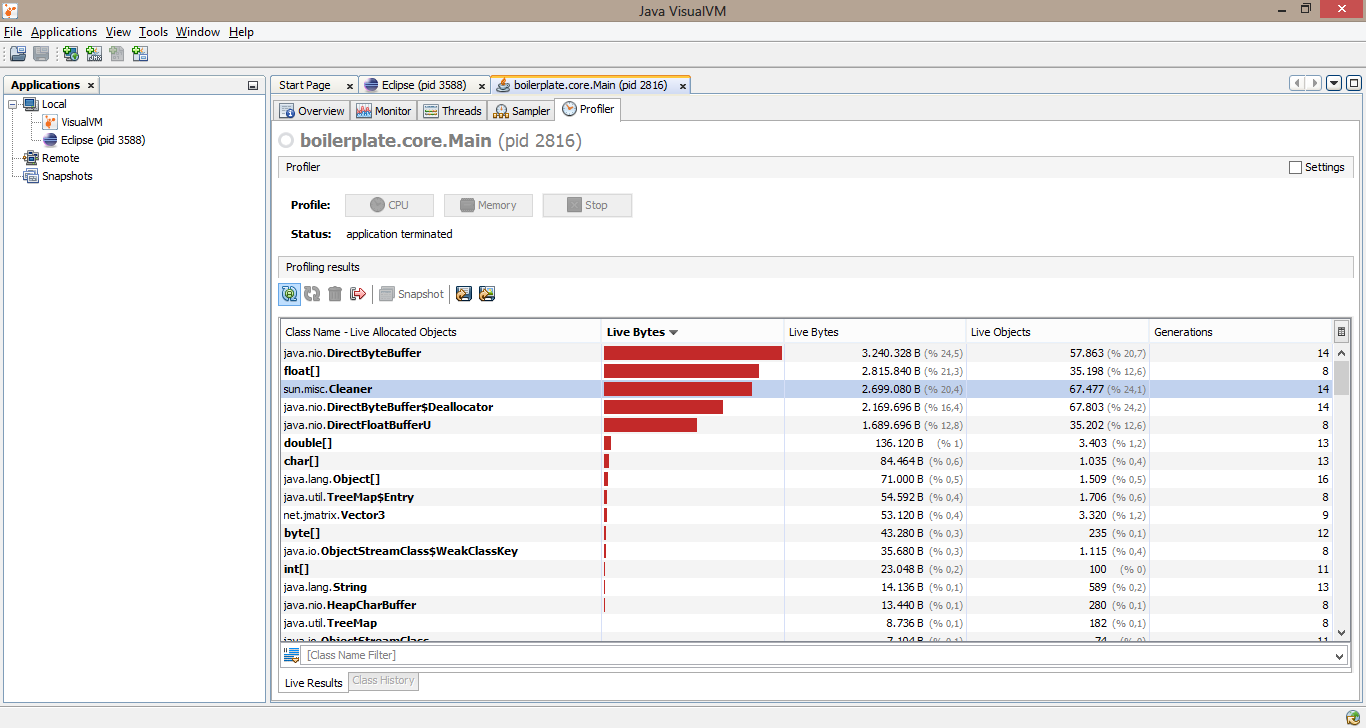
Task: Click the table column selection icon
Action: tap(1341, 332)
